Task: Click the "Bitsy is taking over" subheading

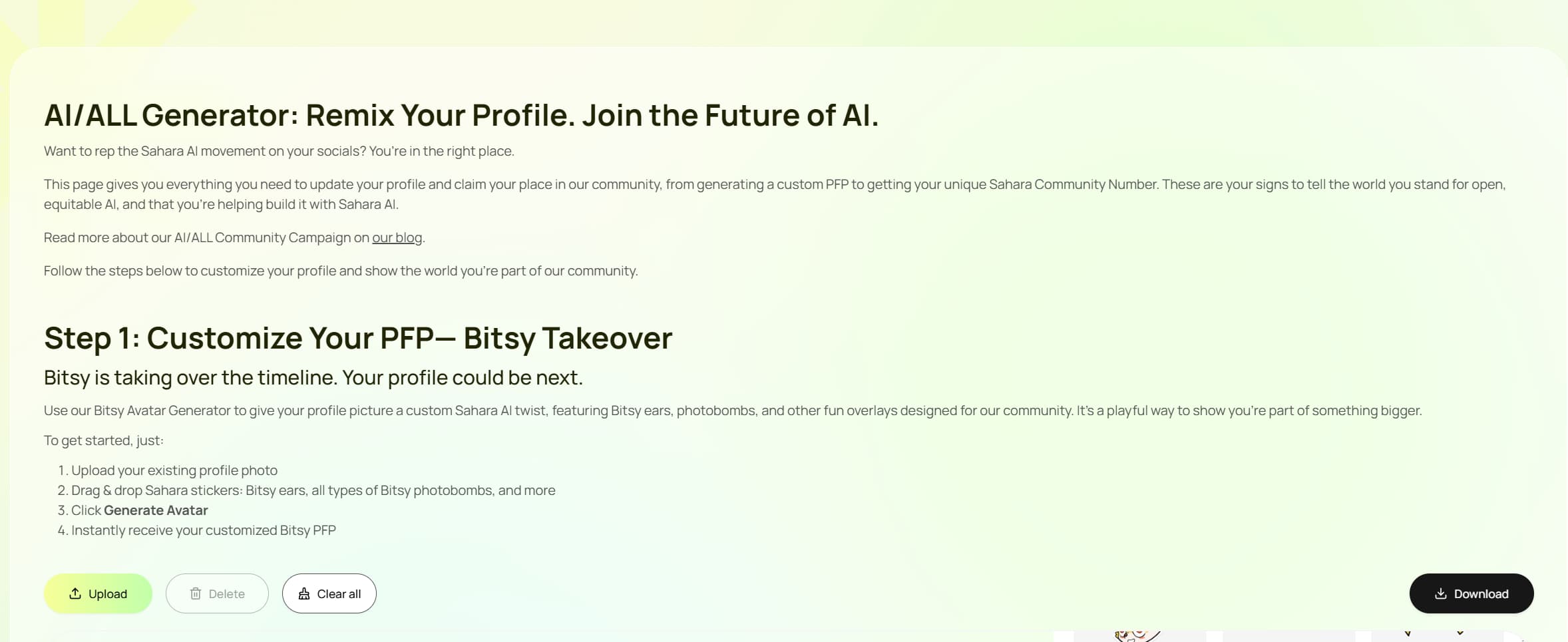Action: 313,377
